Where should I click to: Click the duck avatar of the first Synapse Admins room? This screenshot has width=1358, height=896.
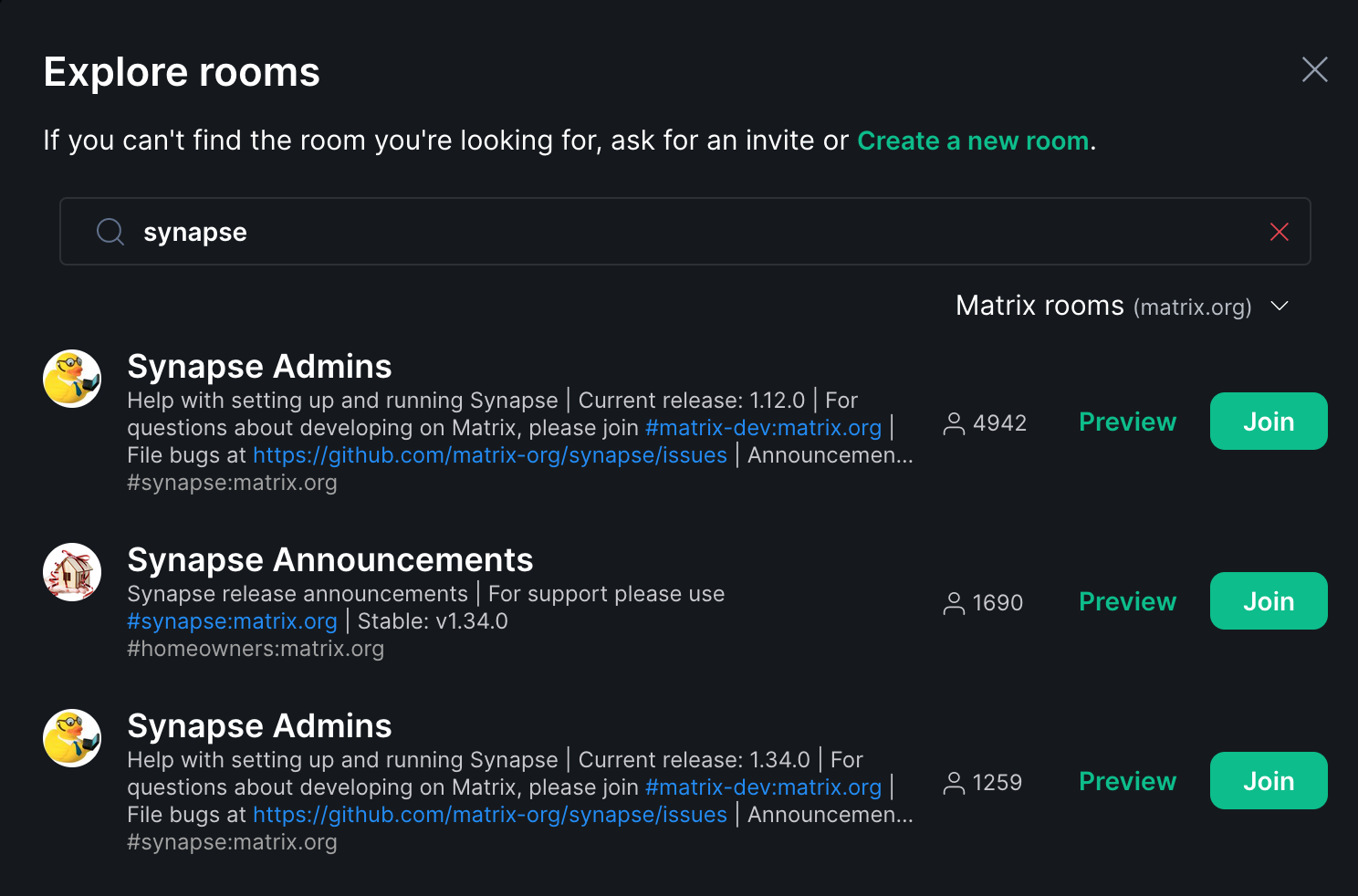(x=72, y=379)
